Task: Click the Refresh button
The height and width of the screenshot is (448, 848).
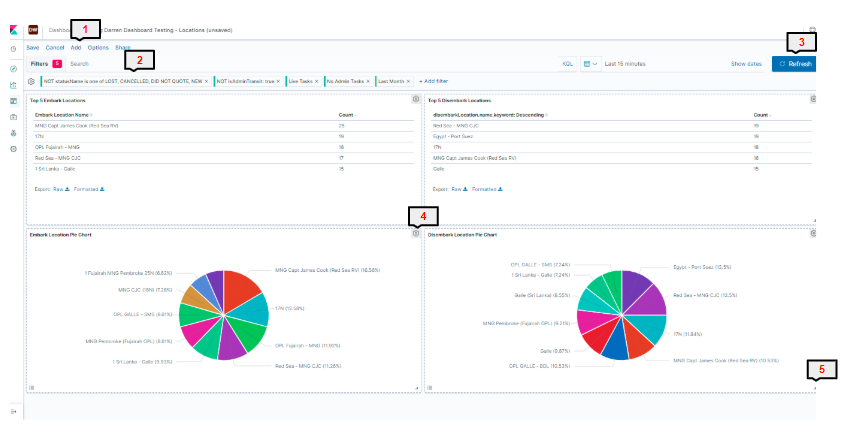Action: point(794,64)
